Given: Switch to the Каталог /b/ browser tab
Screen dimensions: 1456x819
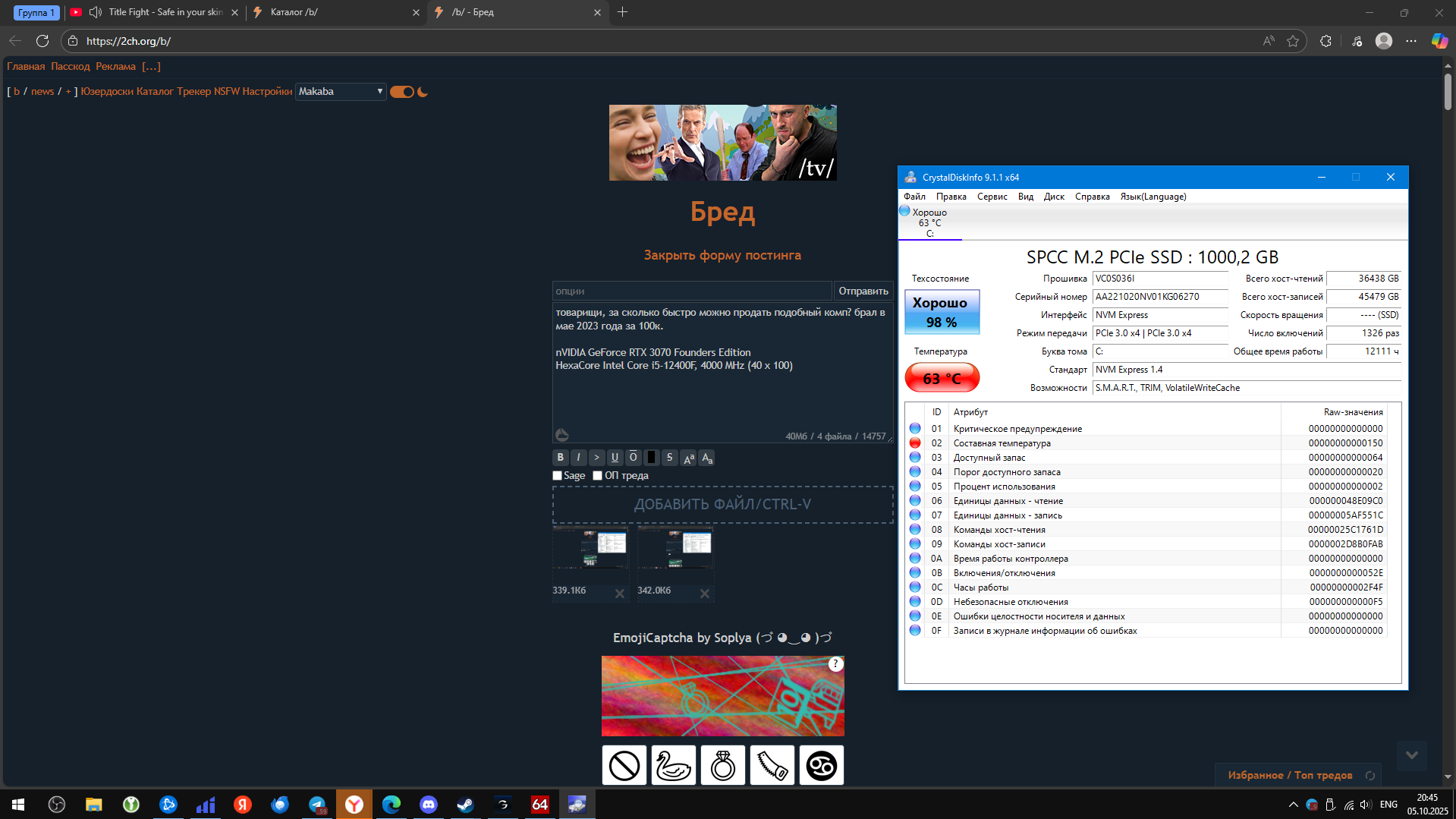Looking at the screenshot, I should pos(336,12).
